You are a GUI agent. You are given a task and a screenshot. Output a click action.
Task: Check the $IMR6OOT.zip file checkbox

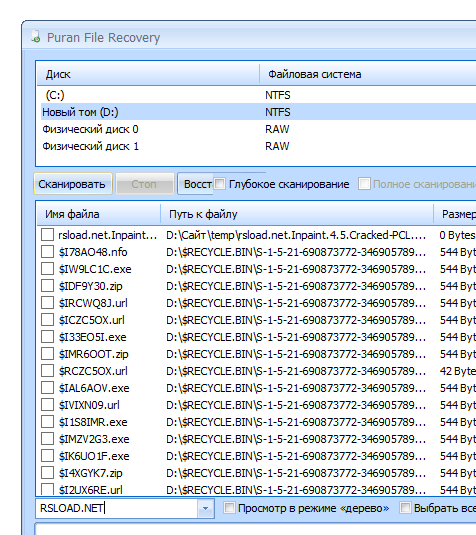pos(47,354)
